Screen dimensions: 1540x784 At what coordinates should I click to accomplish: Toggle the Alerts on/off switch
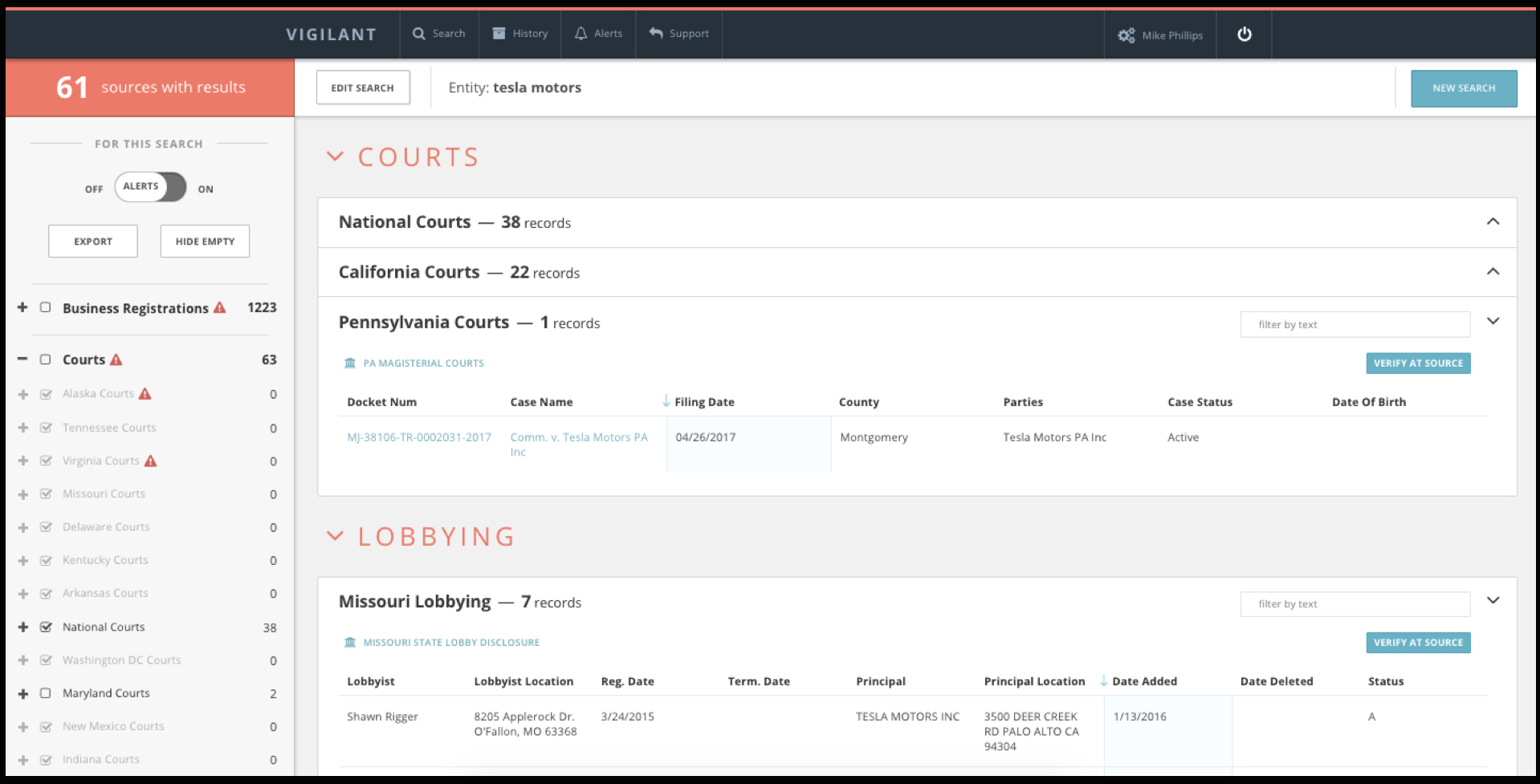click(x=151, y=187)
